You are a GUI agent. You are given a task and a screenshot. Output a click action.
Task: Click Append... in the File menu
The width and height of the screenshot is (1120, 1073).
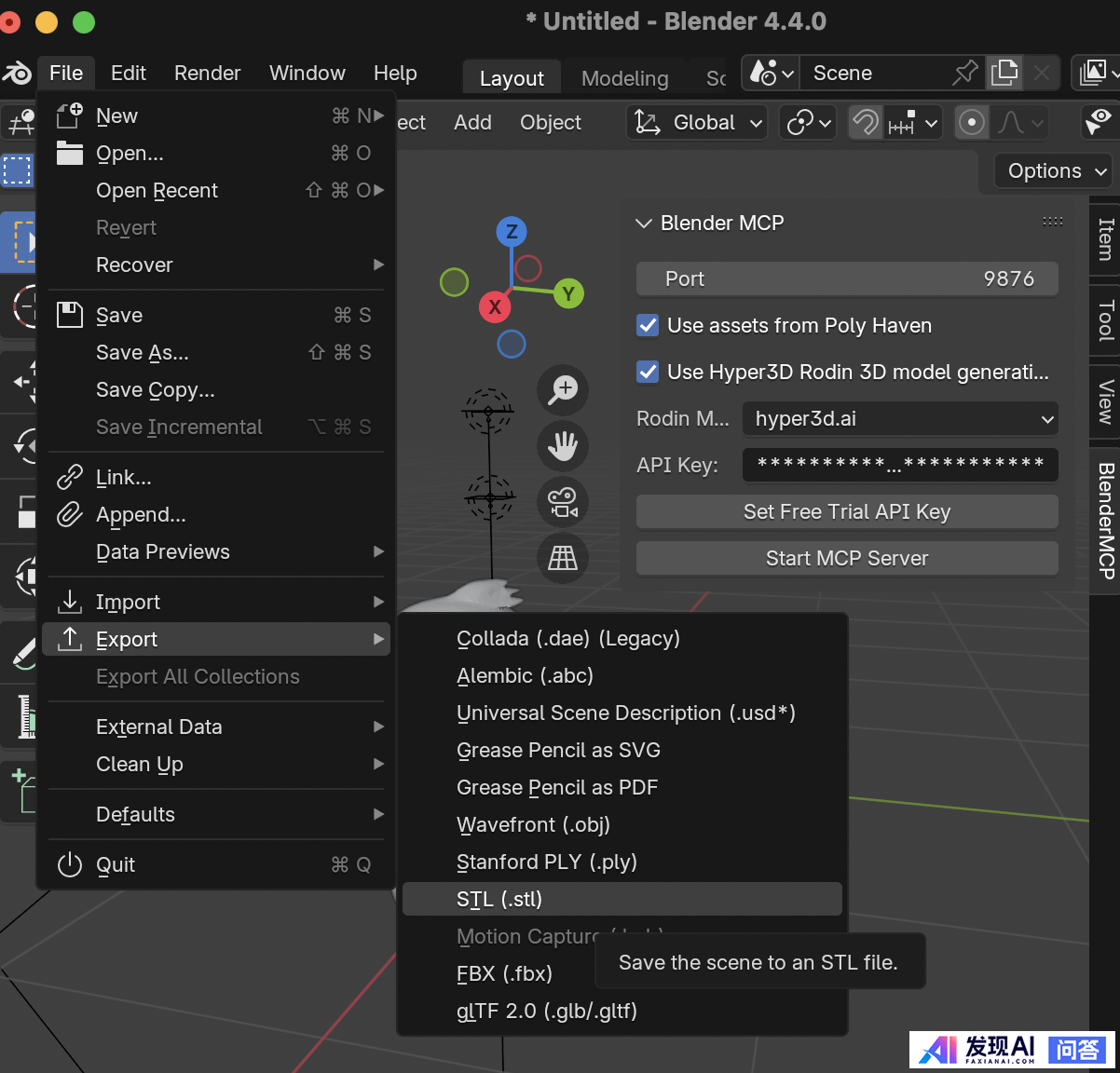click(x=216, y=514)
